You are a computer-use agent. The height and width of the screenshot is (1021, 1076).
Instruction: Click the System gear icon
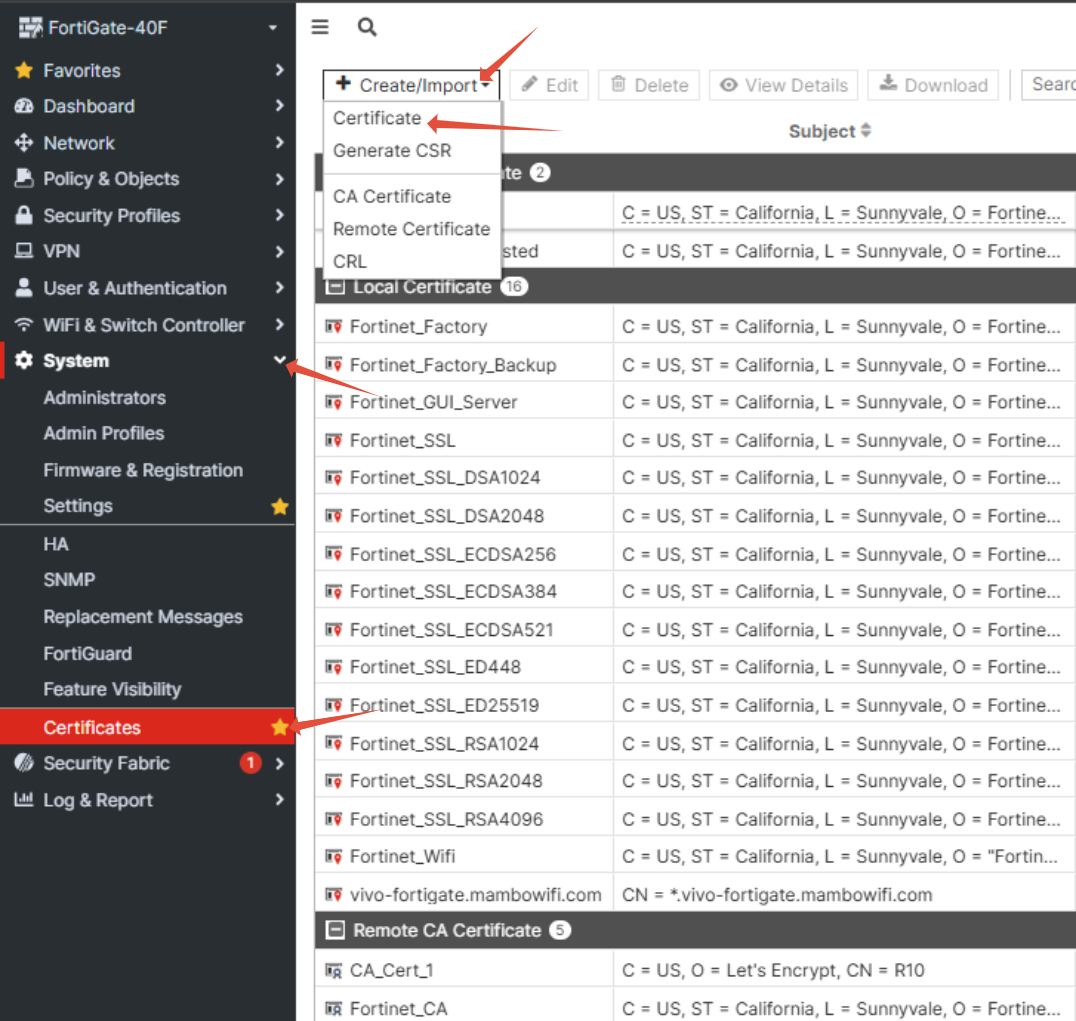[24, 360]
